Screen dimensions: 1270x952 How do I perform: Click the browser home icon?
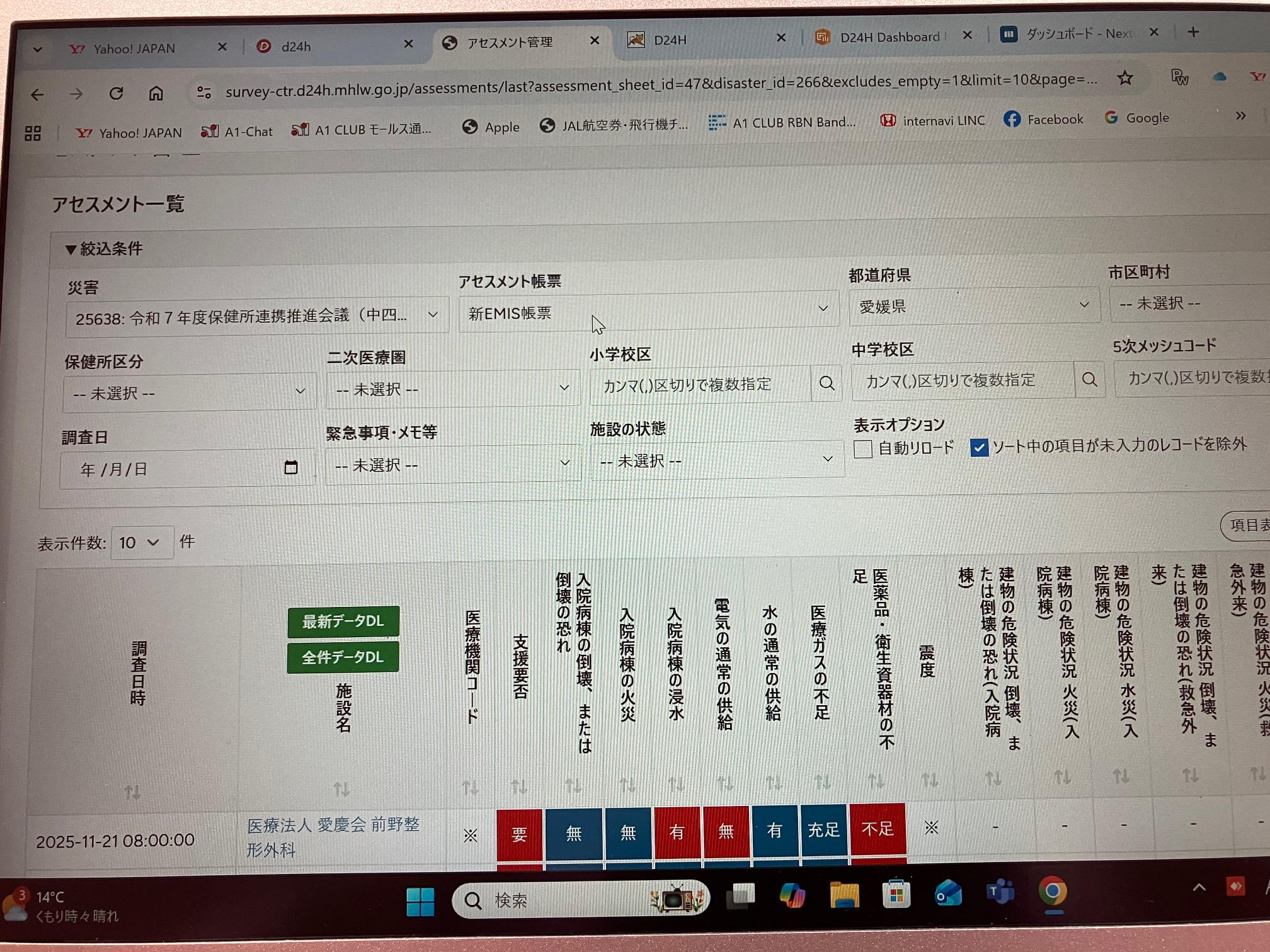(156, 93)
